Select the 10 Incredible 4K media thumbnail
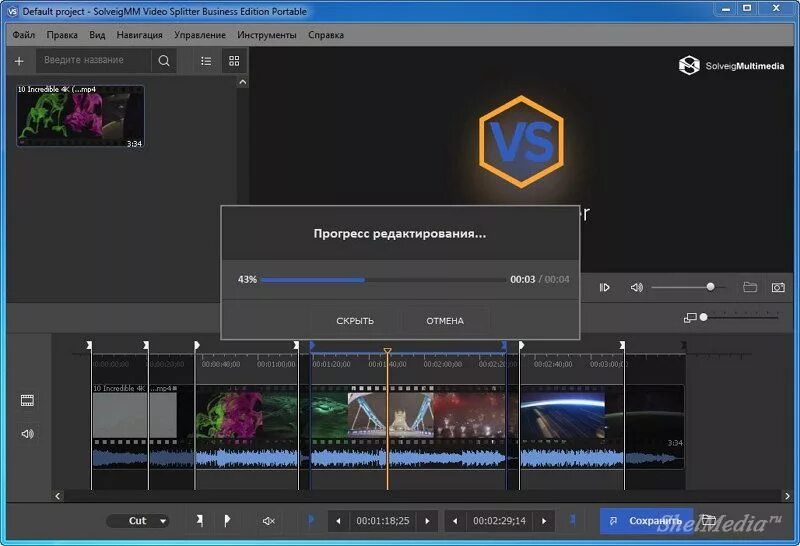This screenshot has height=546, width=800. pos(80,116)
